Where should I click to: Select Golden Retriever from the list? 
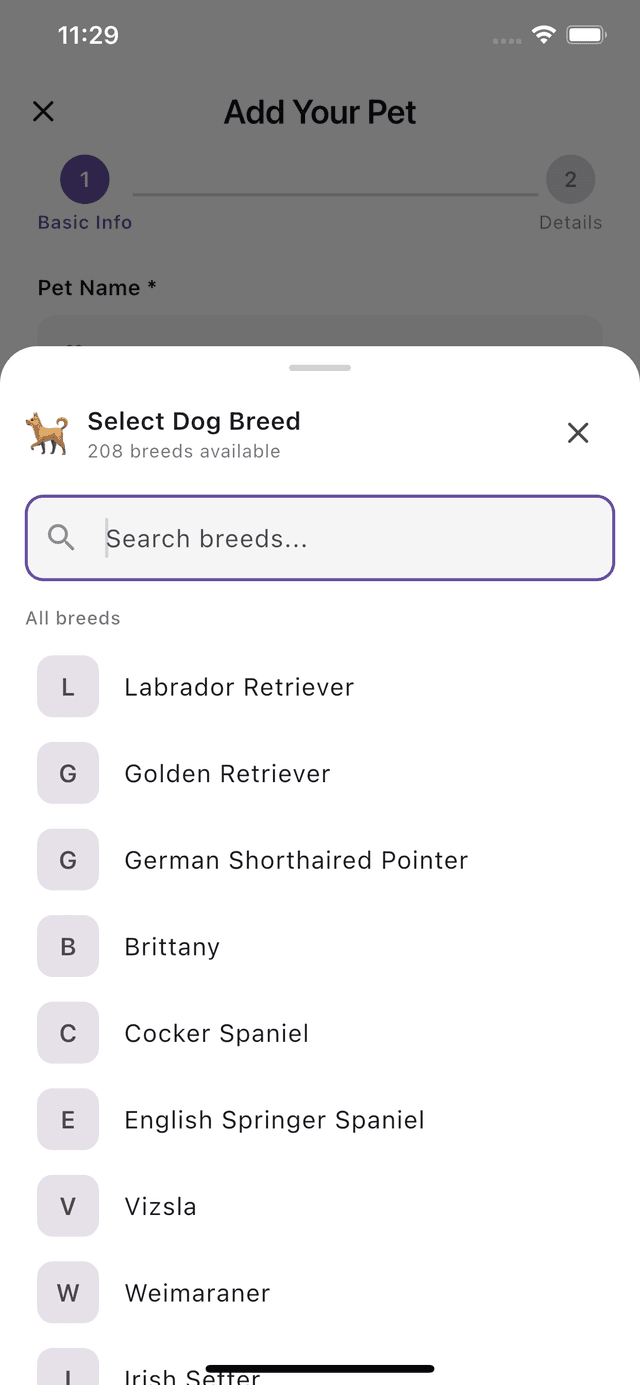click(227, 773)
